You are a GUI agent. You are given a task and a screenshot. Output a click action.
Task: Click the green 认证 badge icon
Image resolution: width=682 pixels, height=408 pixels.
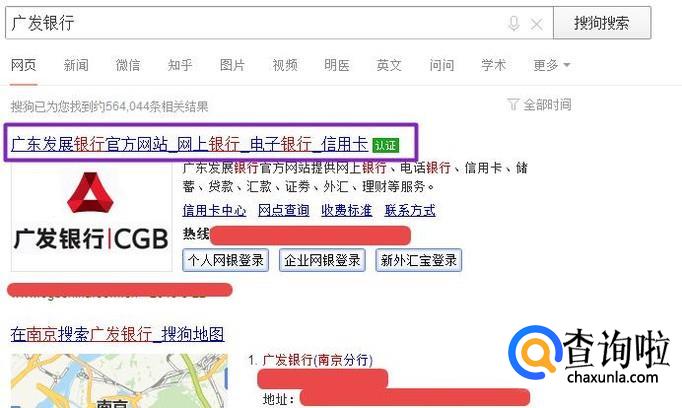click(385, 144)
